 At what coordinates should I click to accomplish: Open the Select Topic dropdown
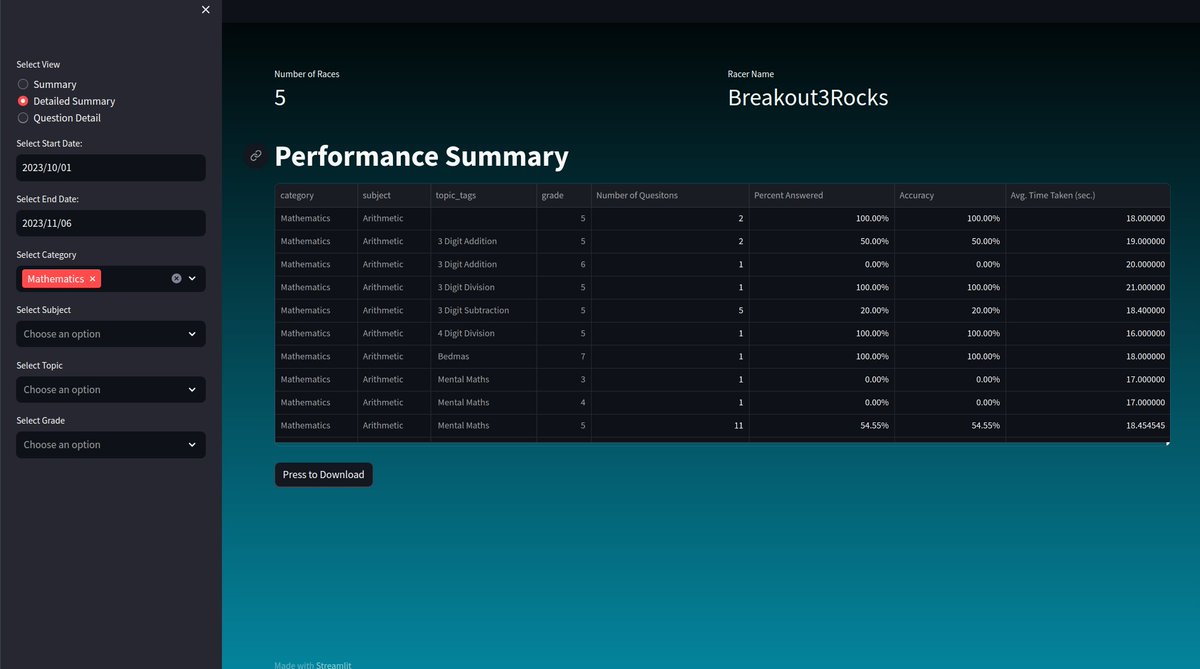pos(110,389)
